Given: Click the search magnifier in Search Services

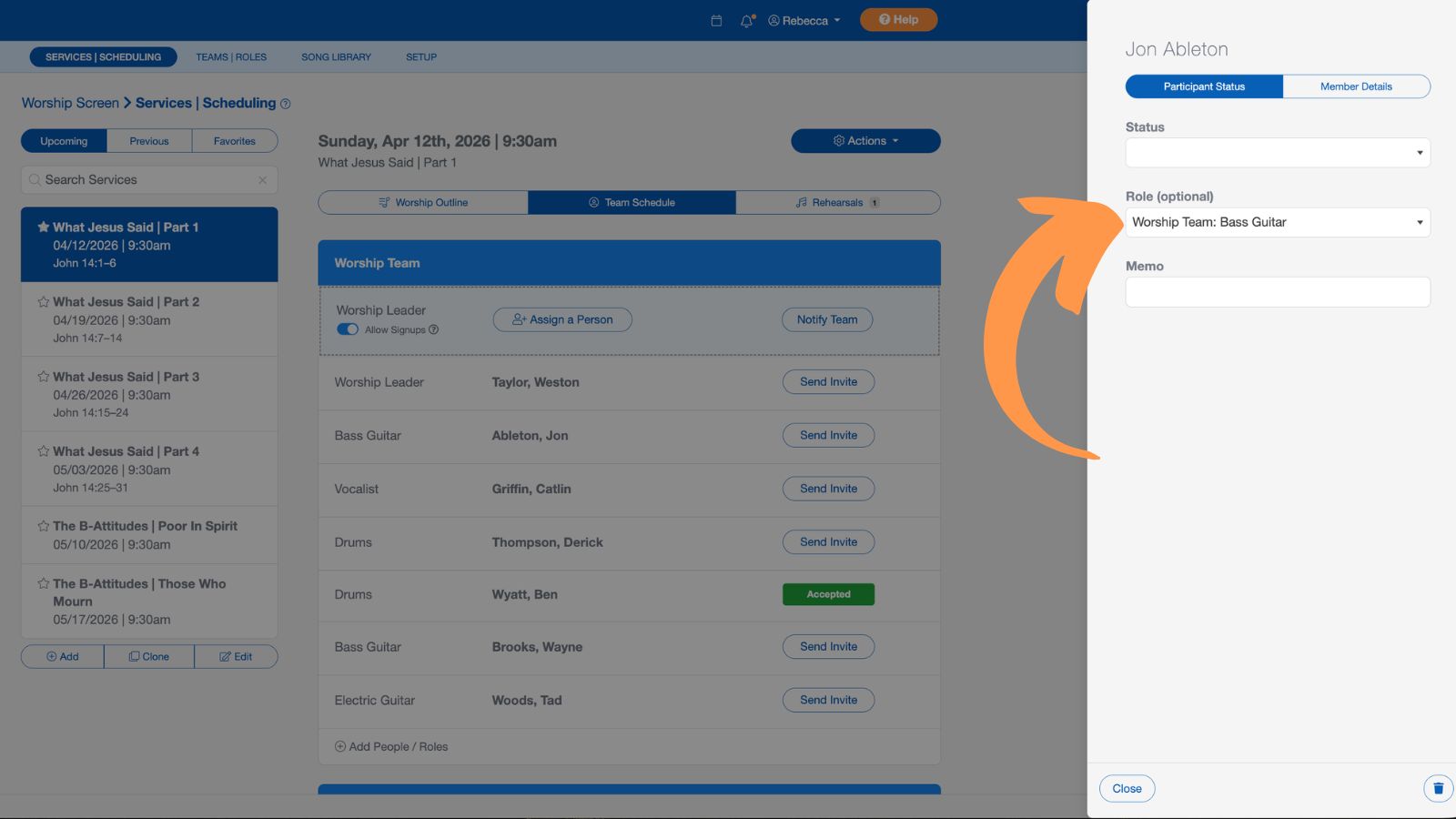Looking at the screenshot, I should (35, 179).
